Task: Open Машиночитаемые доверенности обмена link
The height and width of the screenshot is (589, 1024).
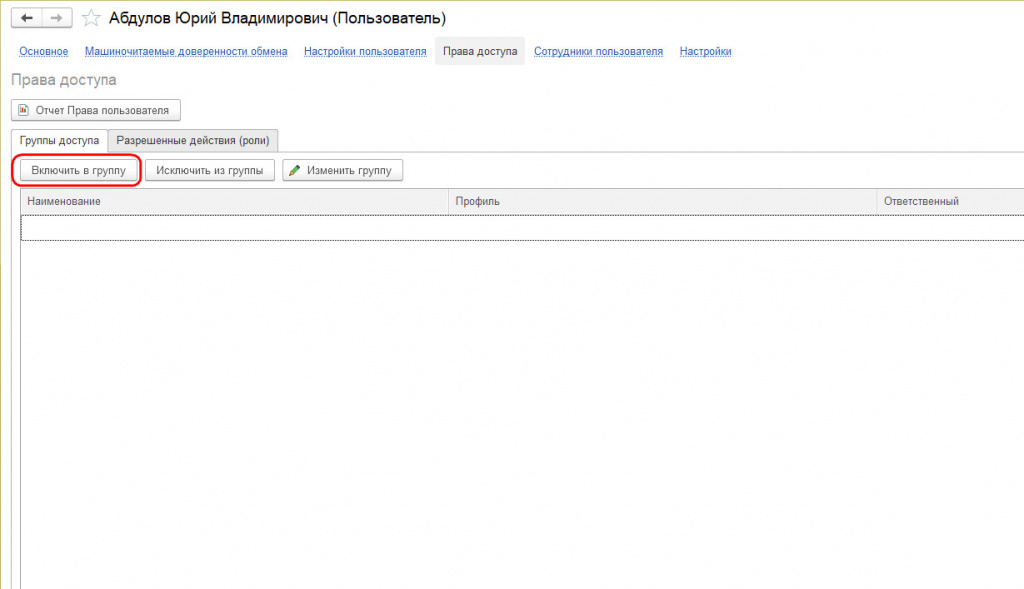Action: (186, 52)
